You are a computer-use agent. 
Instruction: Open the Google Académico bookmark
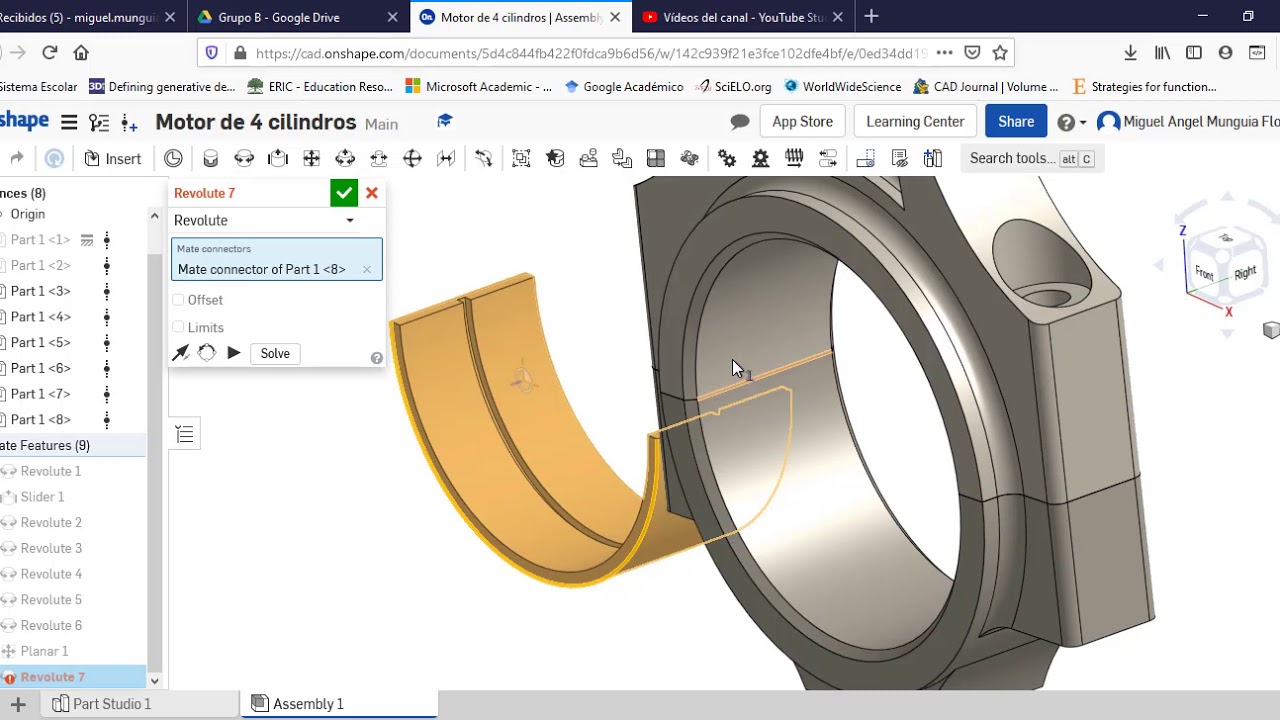point(624,87)
